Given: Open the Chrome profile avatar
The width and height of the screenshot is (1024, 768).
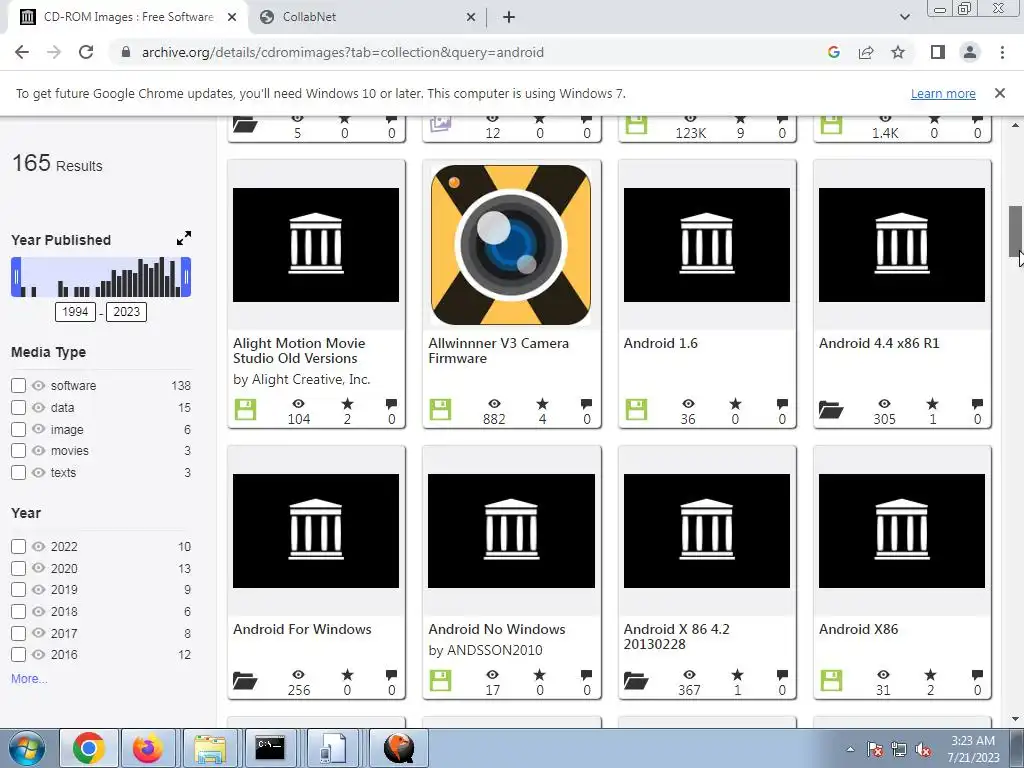Looking at the screenshot, I should pos(970,52).
